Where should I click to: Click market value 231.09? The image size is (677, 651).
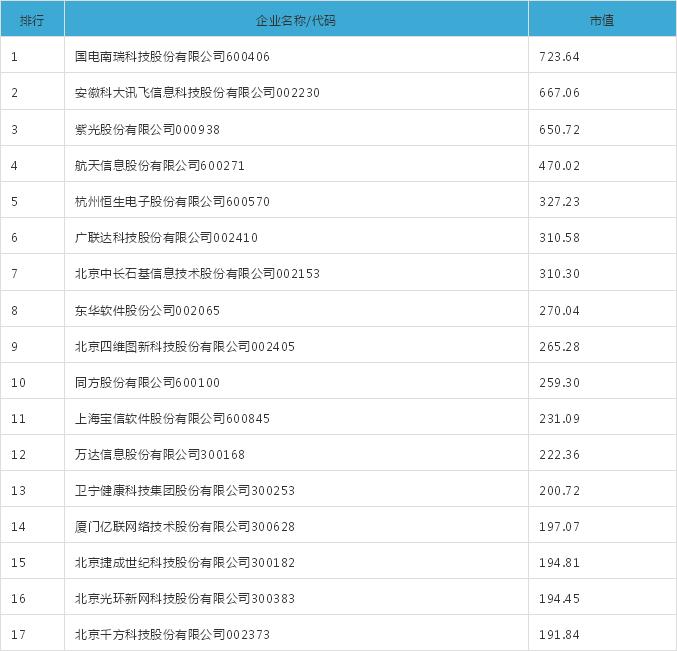pyautogui.click(x=560, y=419)
